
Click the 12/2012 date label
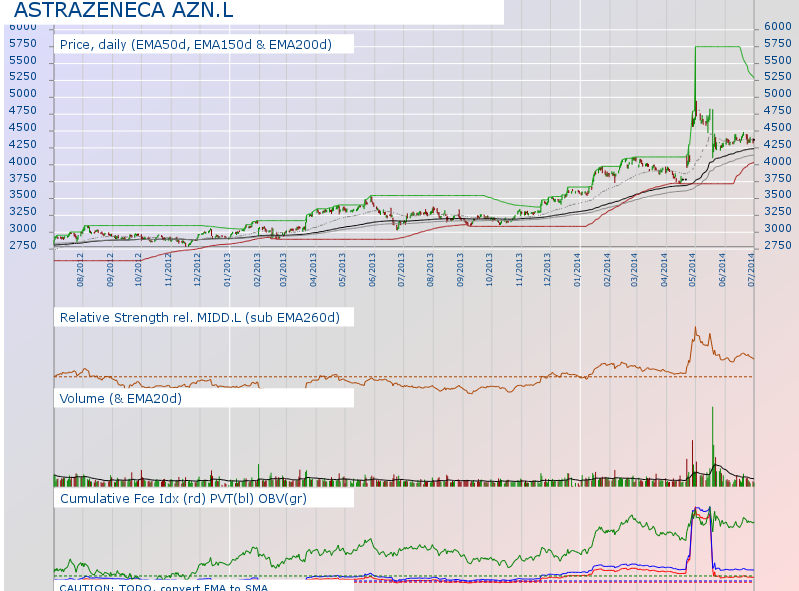pos(197,270)
